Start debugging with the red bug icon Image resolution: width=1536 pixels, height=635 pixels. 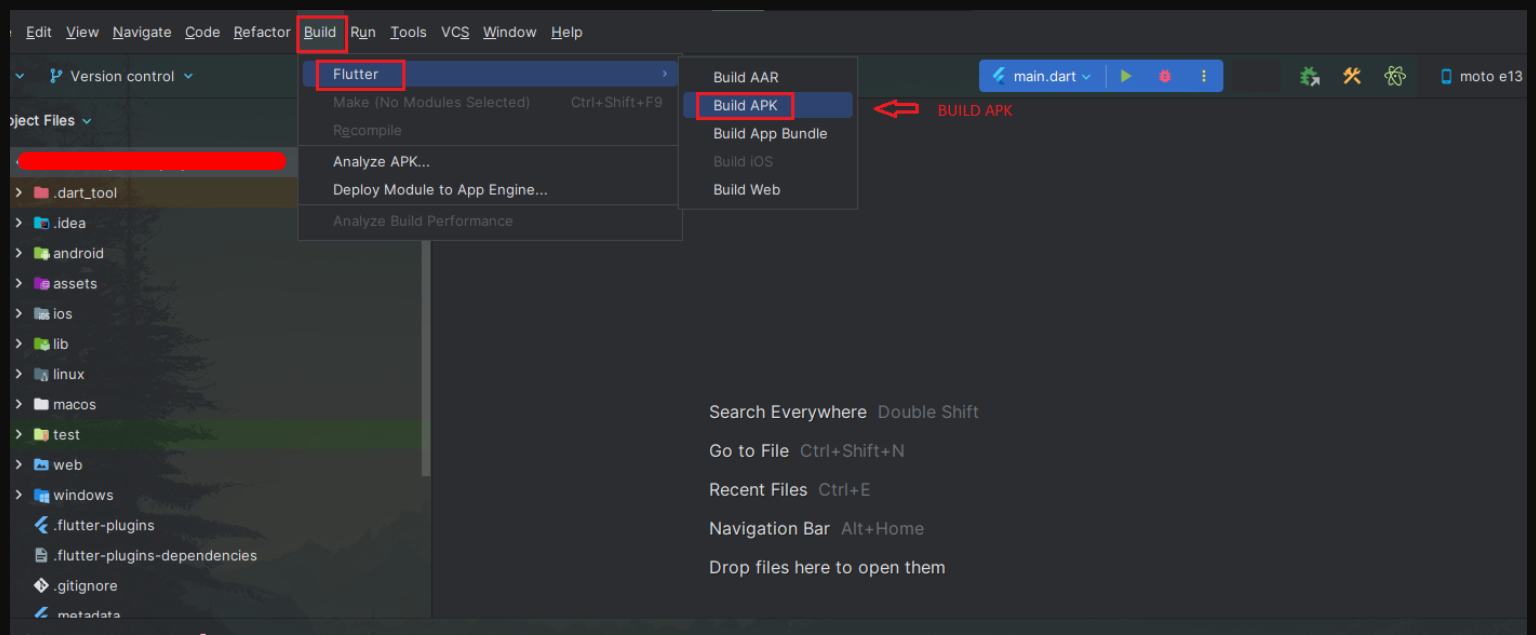tap(1164, 76)
